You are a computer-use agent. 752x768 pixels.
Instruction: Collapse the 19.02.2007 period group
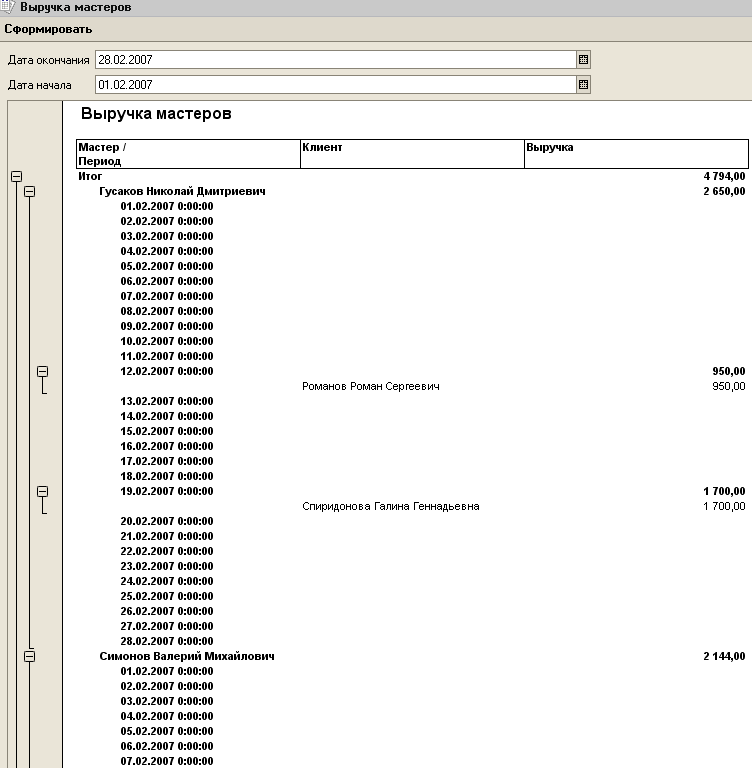coord(43,491)
